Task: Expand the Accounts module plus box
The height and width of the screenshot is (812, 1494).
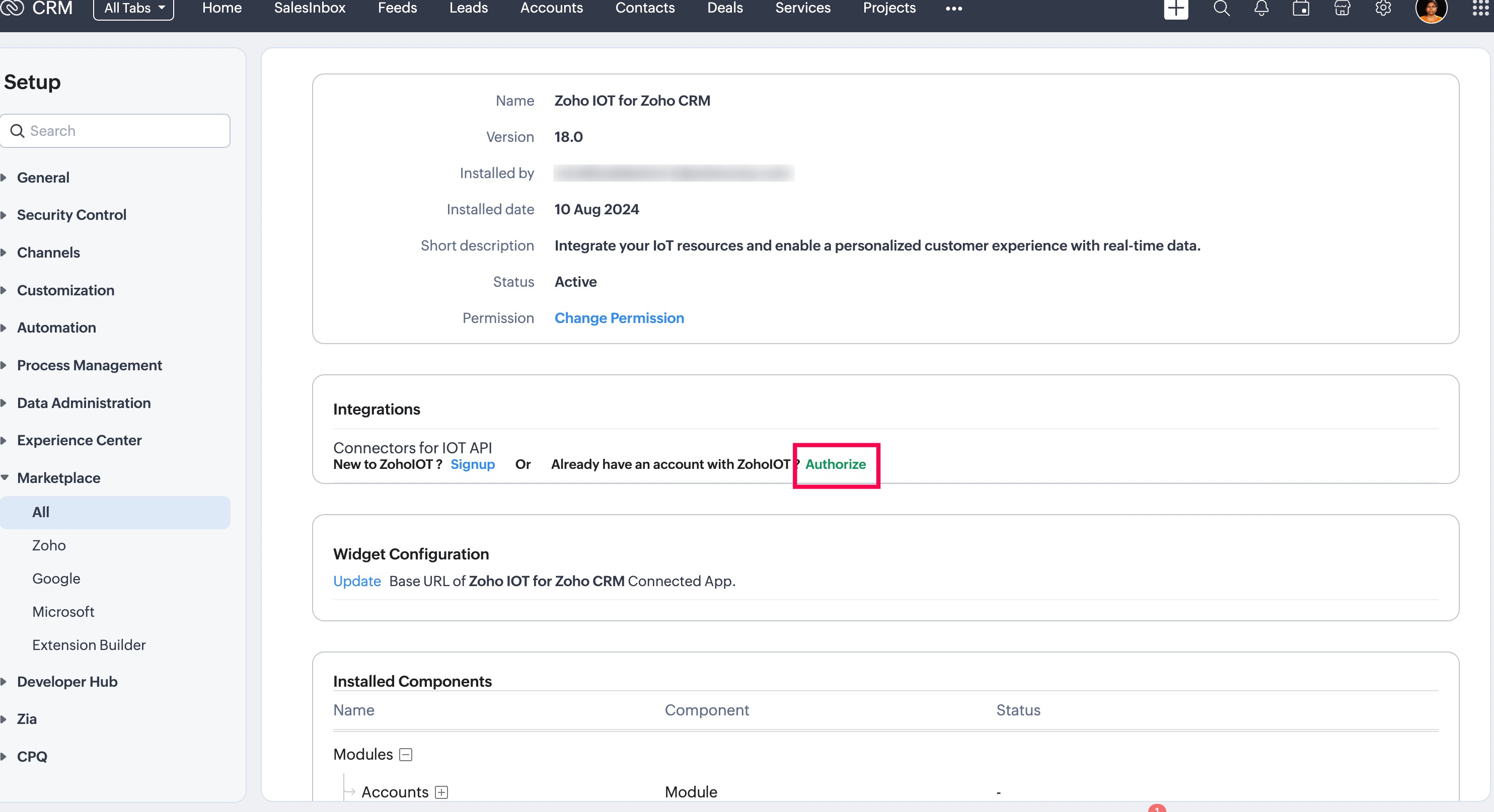Action: click(x=441, y=792)
